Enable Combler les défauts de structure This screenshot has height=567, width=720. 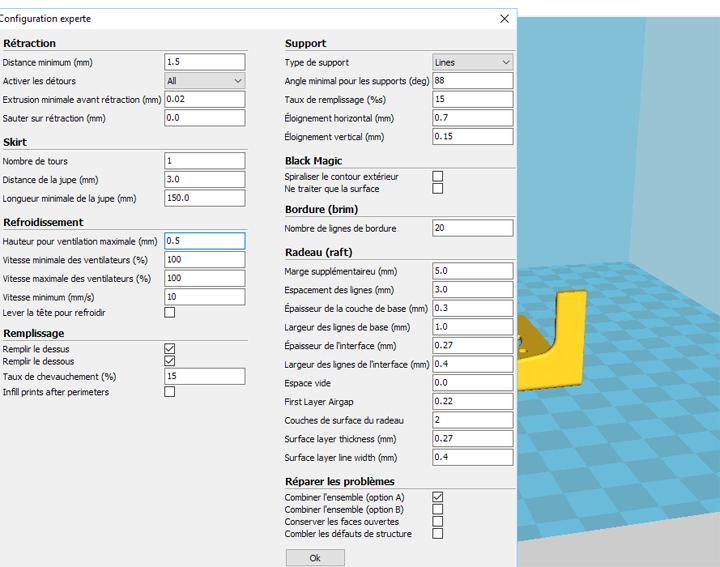click(x=438, y=533)
